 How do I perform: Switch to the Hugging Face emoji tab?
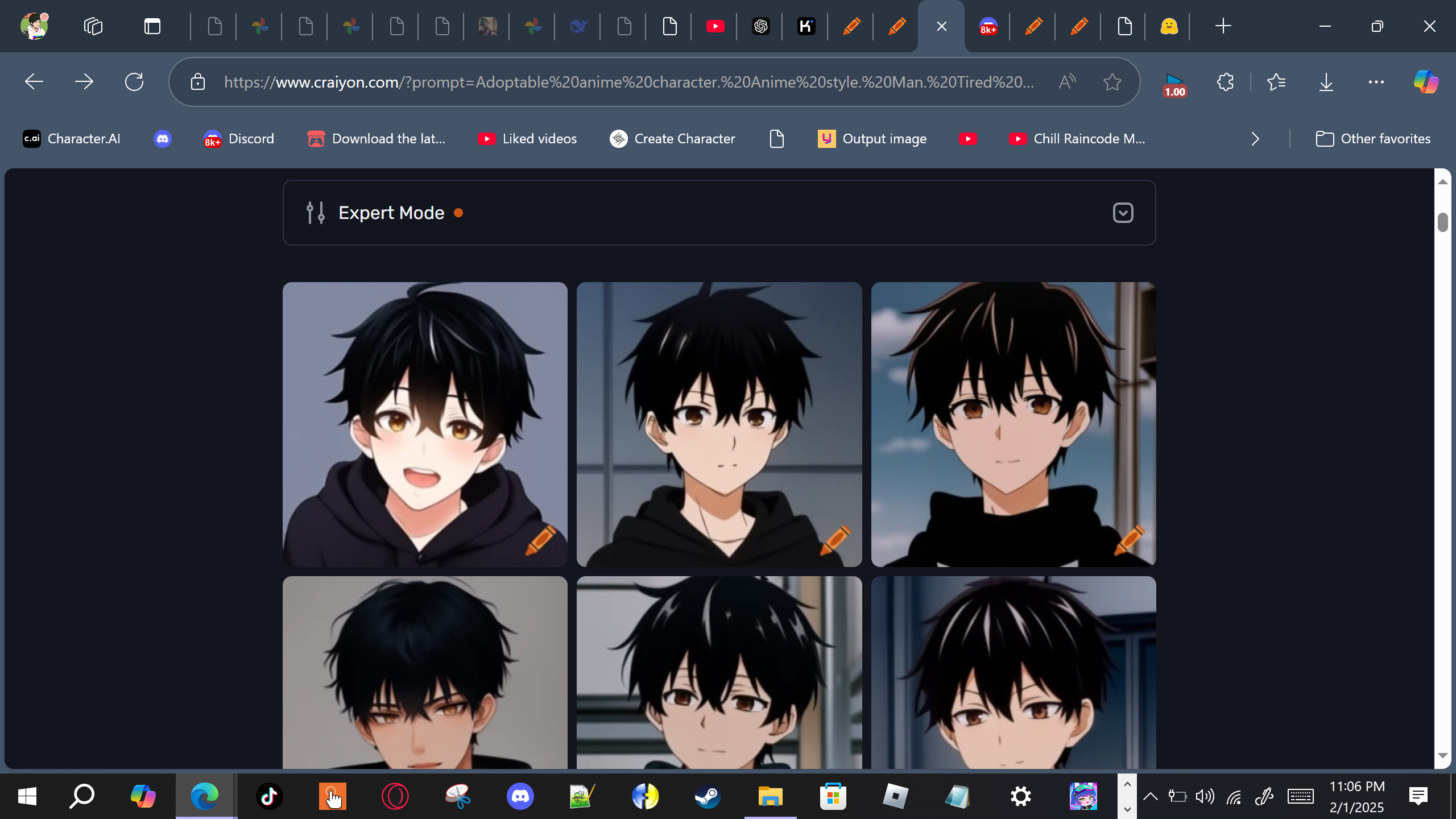(x=1169, y=26)
